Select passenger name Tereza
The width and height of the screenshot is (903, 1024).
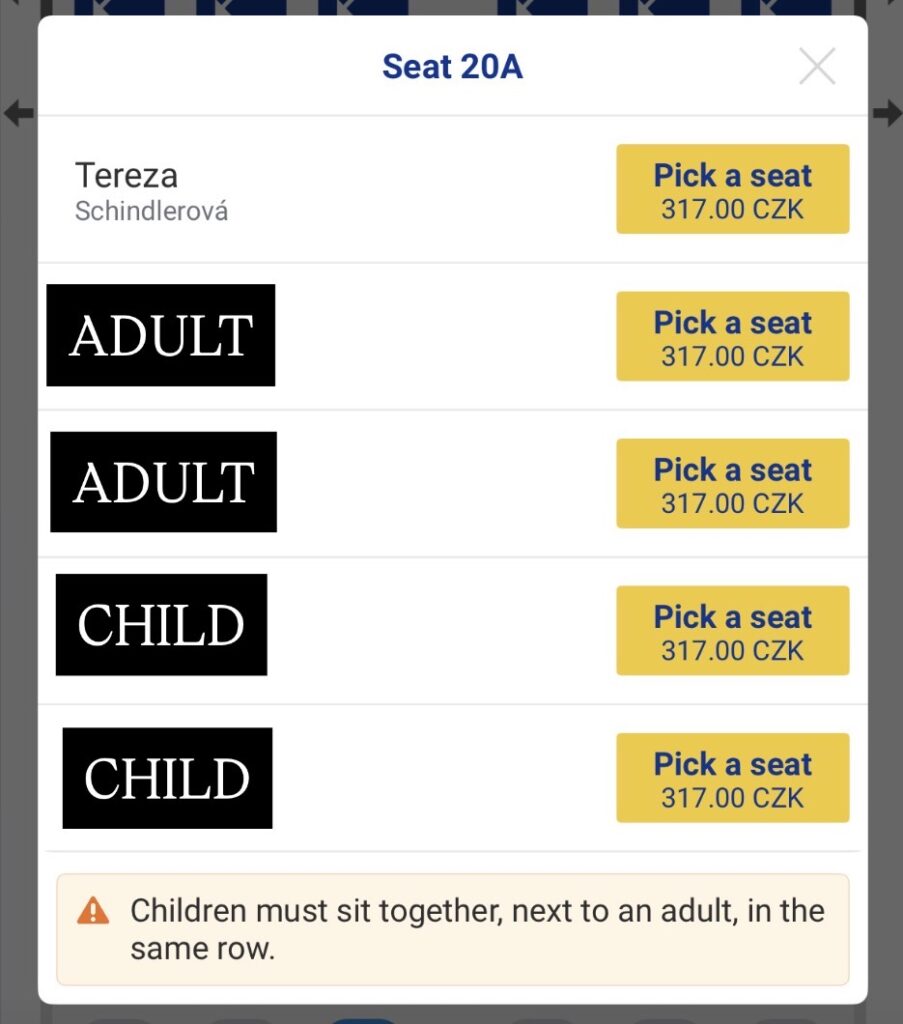tap(126, 176)
